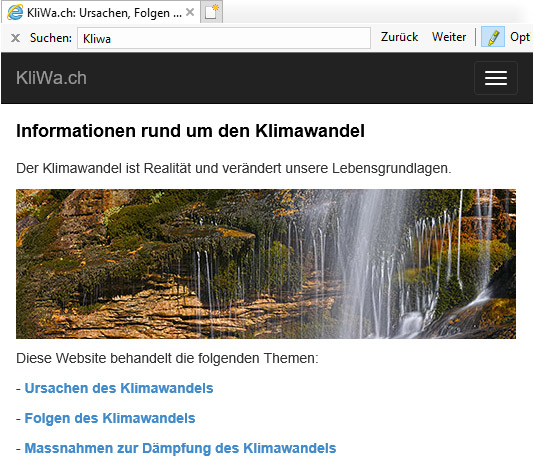This screenshot has height=472, width=534.
Task: Click the Diese Website behandelt text line
Action: click(167, 358)
